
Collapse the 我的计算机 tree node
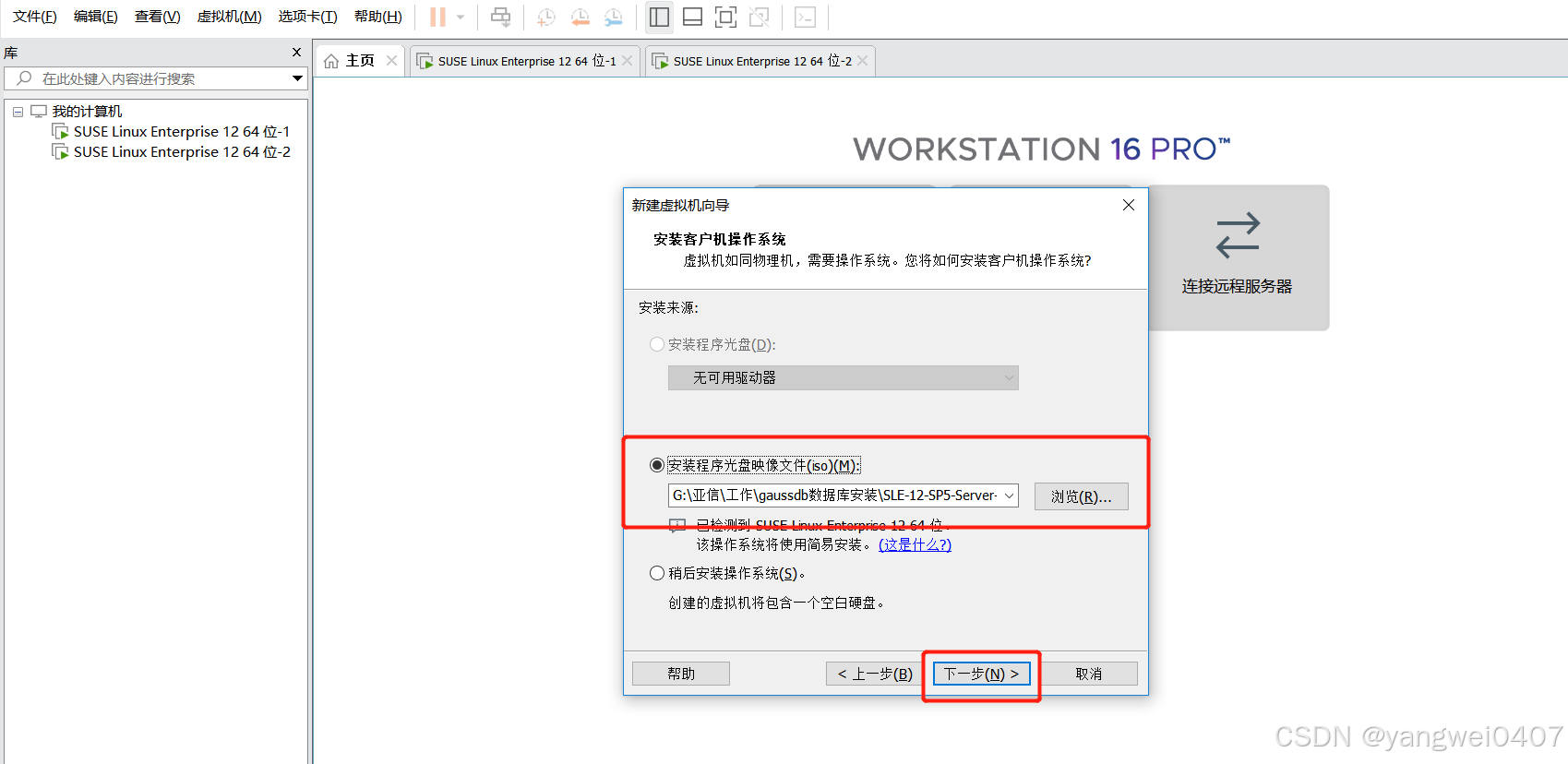pos(18,112)
